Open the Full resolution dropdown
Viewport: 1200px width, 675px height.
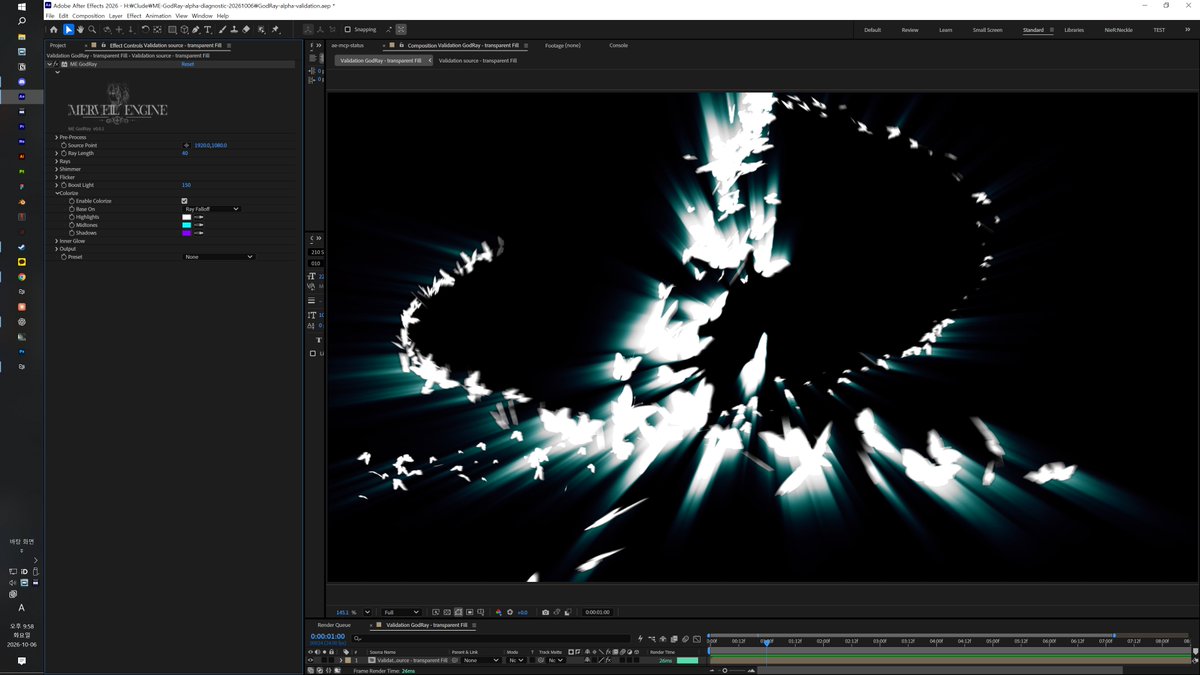click(401, 612)
